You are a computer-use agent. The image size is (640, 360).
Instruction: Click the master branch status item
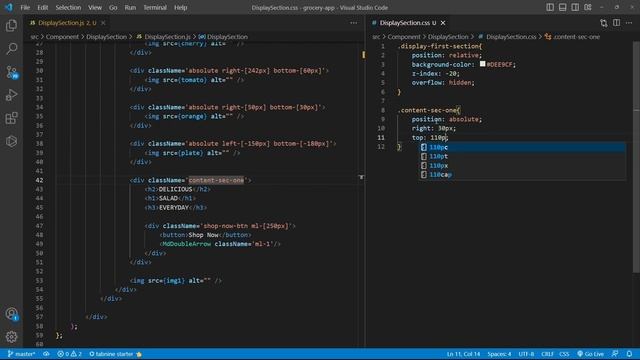click(x=21, y=354)
